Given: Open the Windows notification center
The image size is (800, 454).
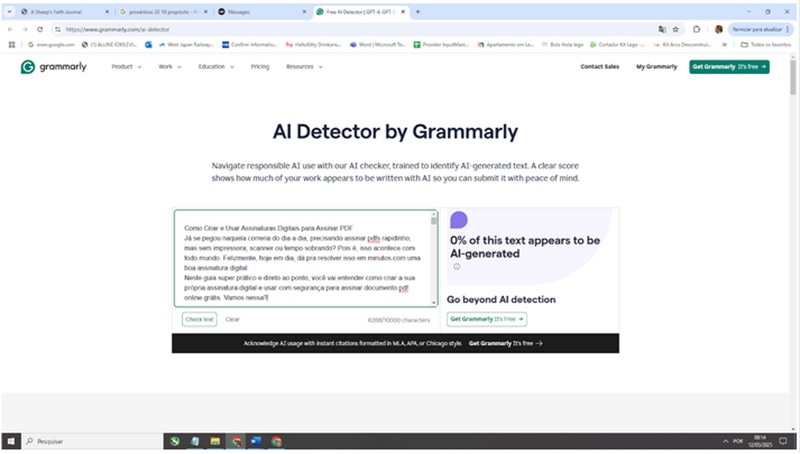Looking at the screenshot, I should click(783, 441).
